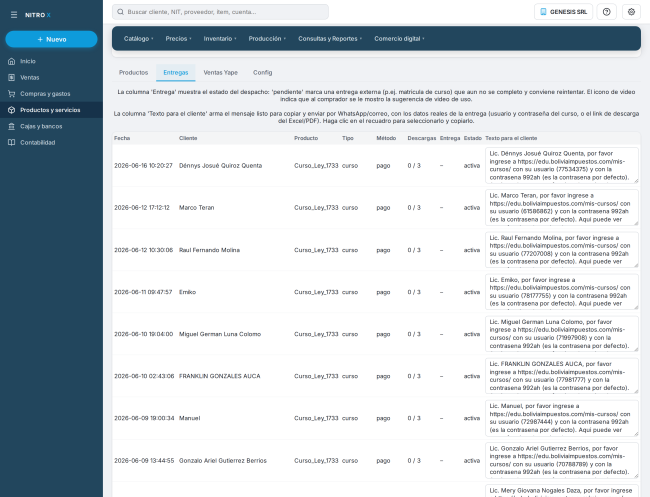Open Compras y gastos in the sidebar
This screenshot has height=497, width=650.
[x=51, y=94]
